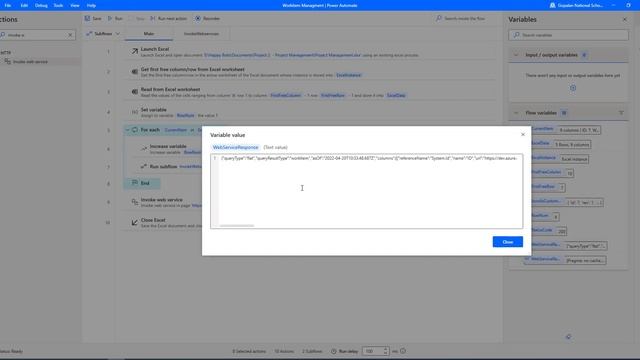Open the Edit menu

click(24, 6)
